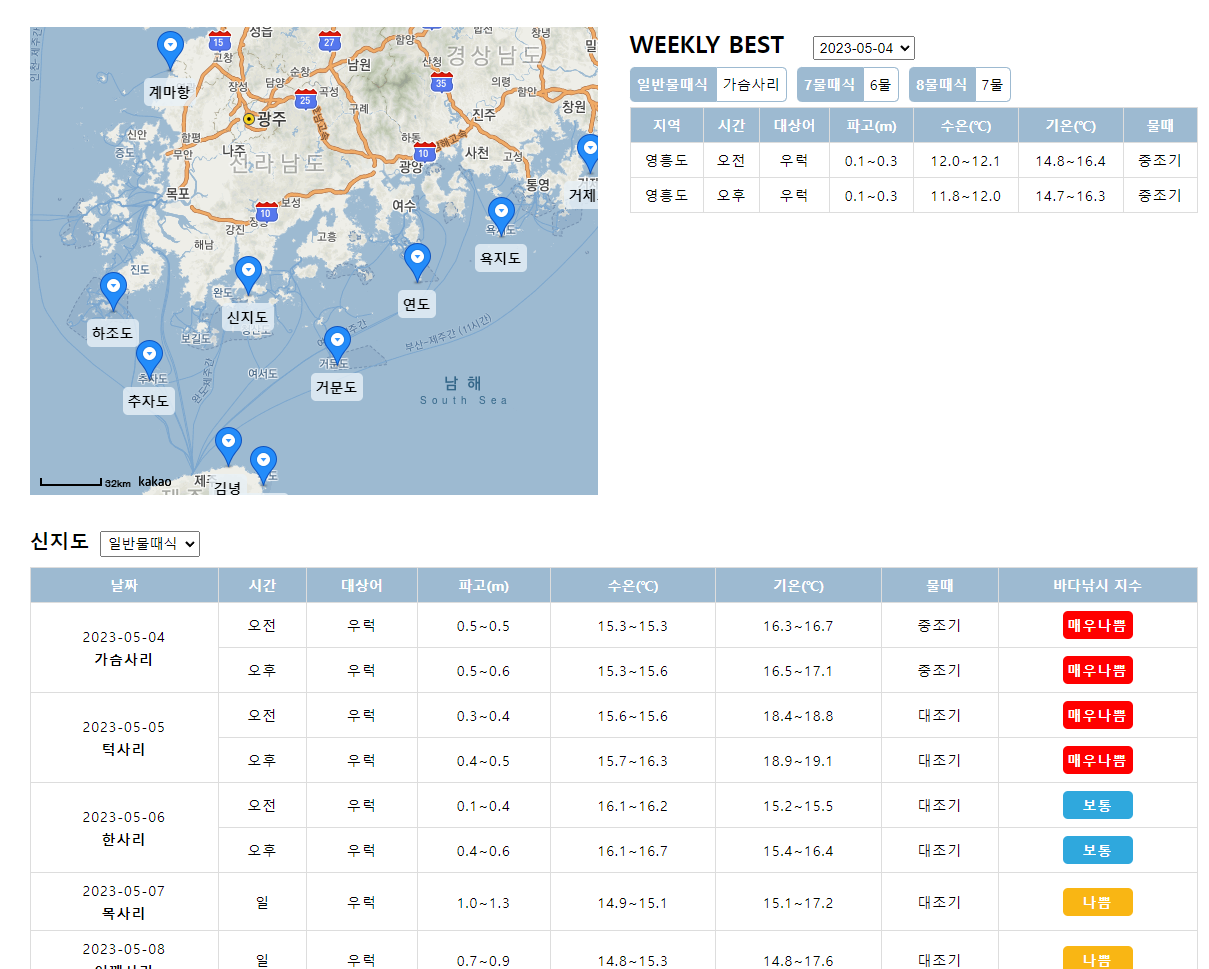Click the blue 보통 badge for 05-06 오전
This screenshot has height=969, width=1209.
pos(1097,805)
